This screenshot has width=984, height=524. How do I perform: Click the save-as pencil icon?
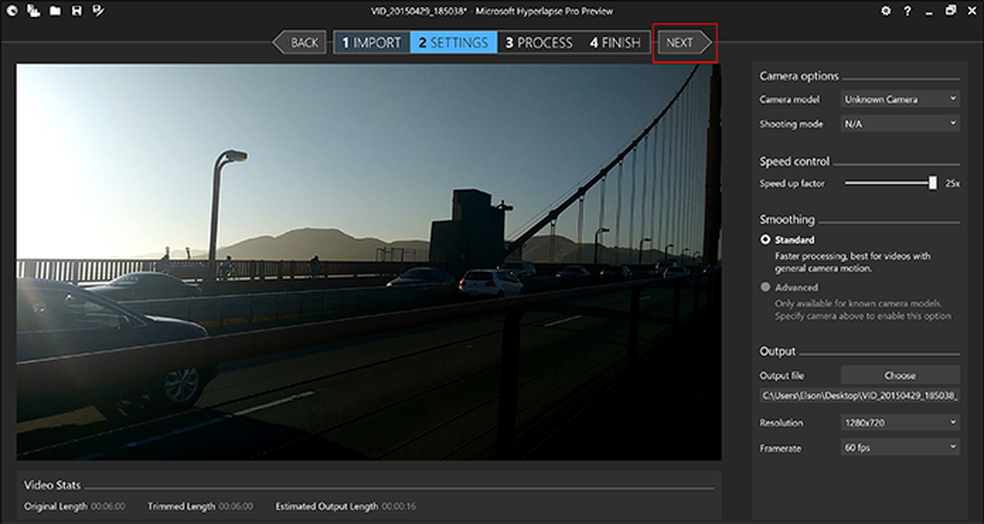coord(98,11)
